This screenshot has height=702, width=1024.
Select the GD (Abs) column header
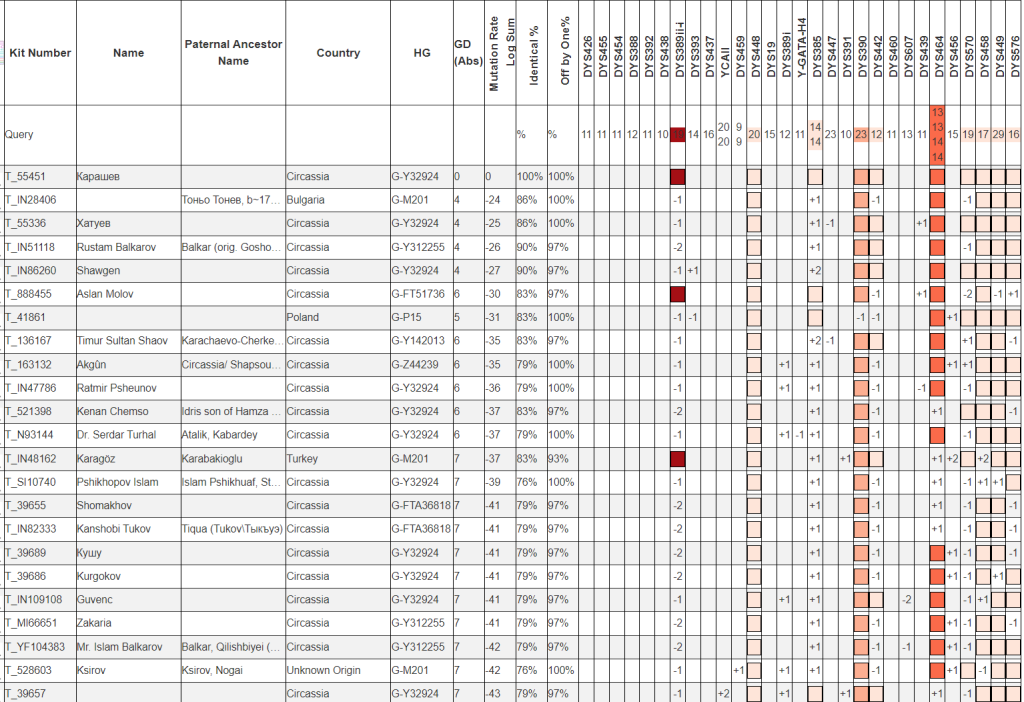(x=467, y=53)
